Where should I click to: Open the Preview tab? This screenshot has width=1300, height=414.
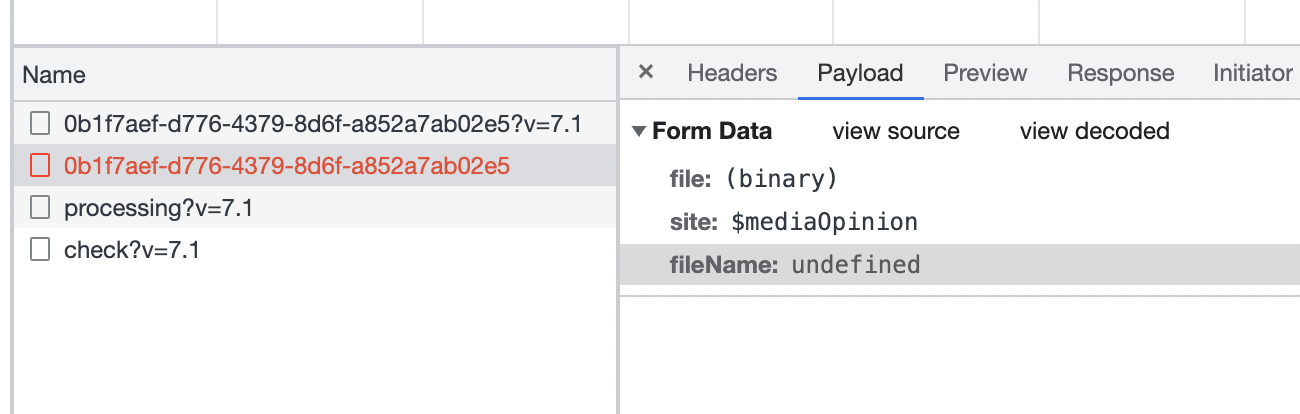coord(985,73)
